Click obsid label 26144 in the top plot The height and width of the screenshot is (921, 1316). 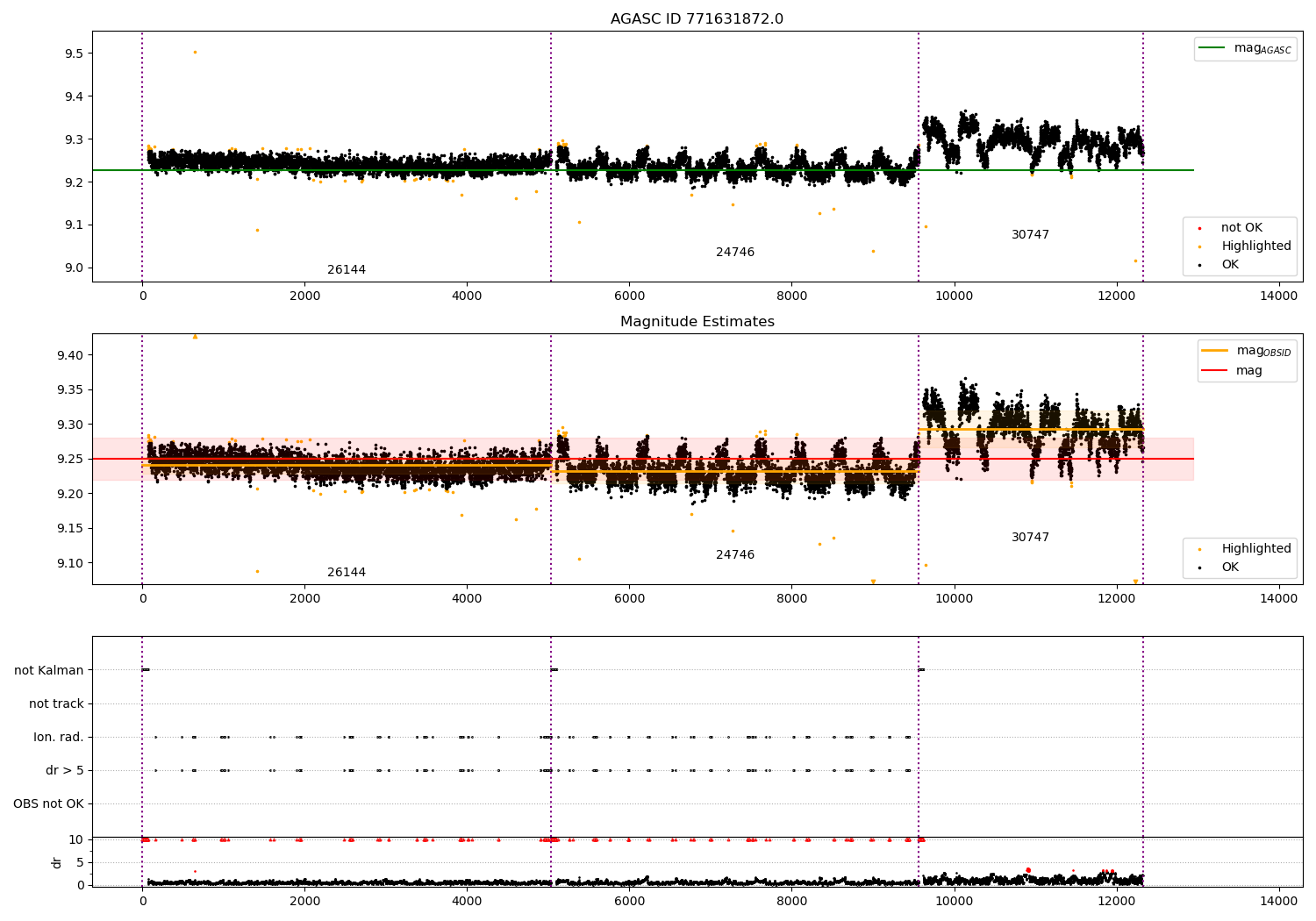(347, 269)
